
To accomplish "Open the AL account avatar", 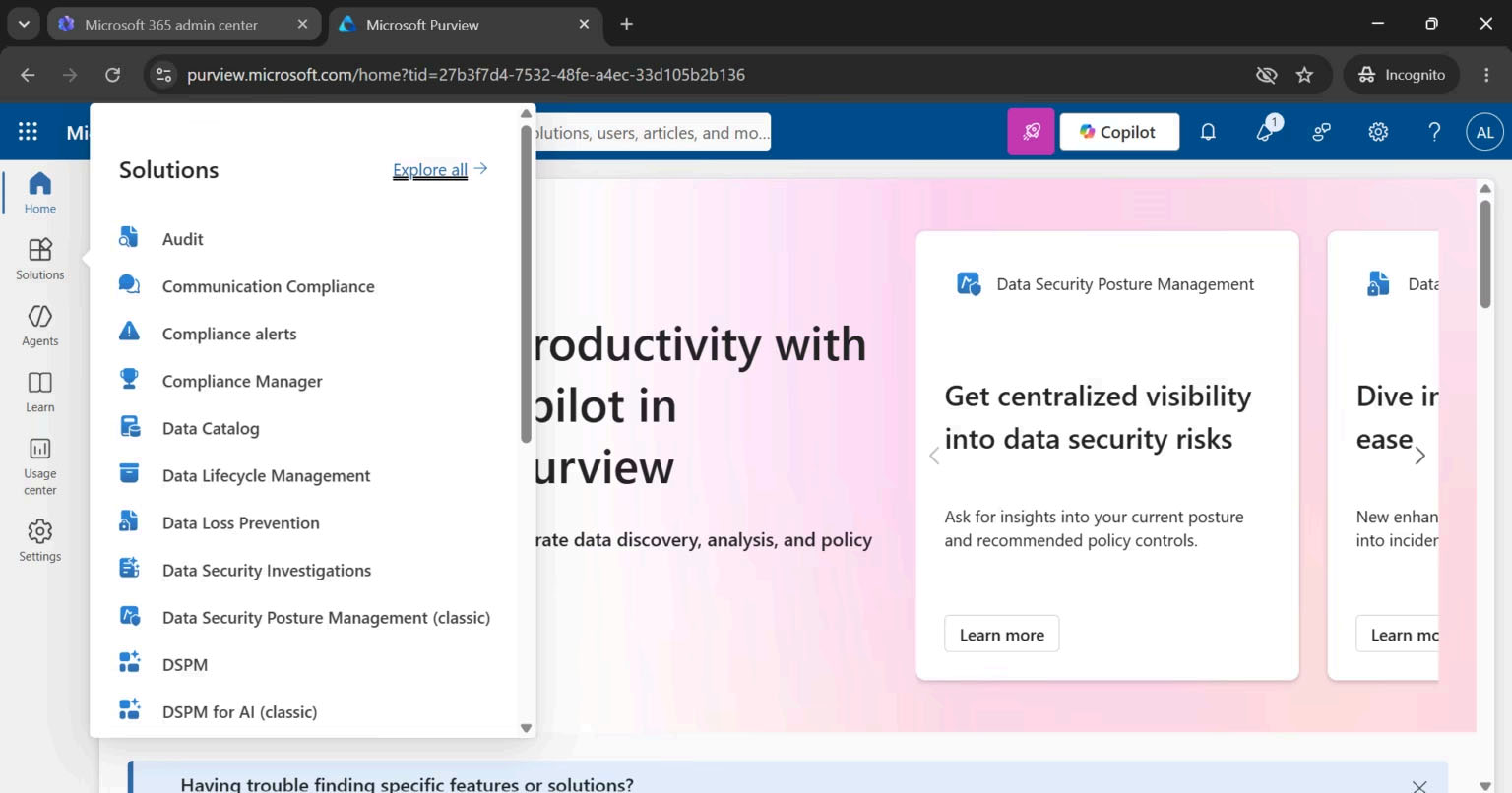I will 1484,132.
